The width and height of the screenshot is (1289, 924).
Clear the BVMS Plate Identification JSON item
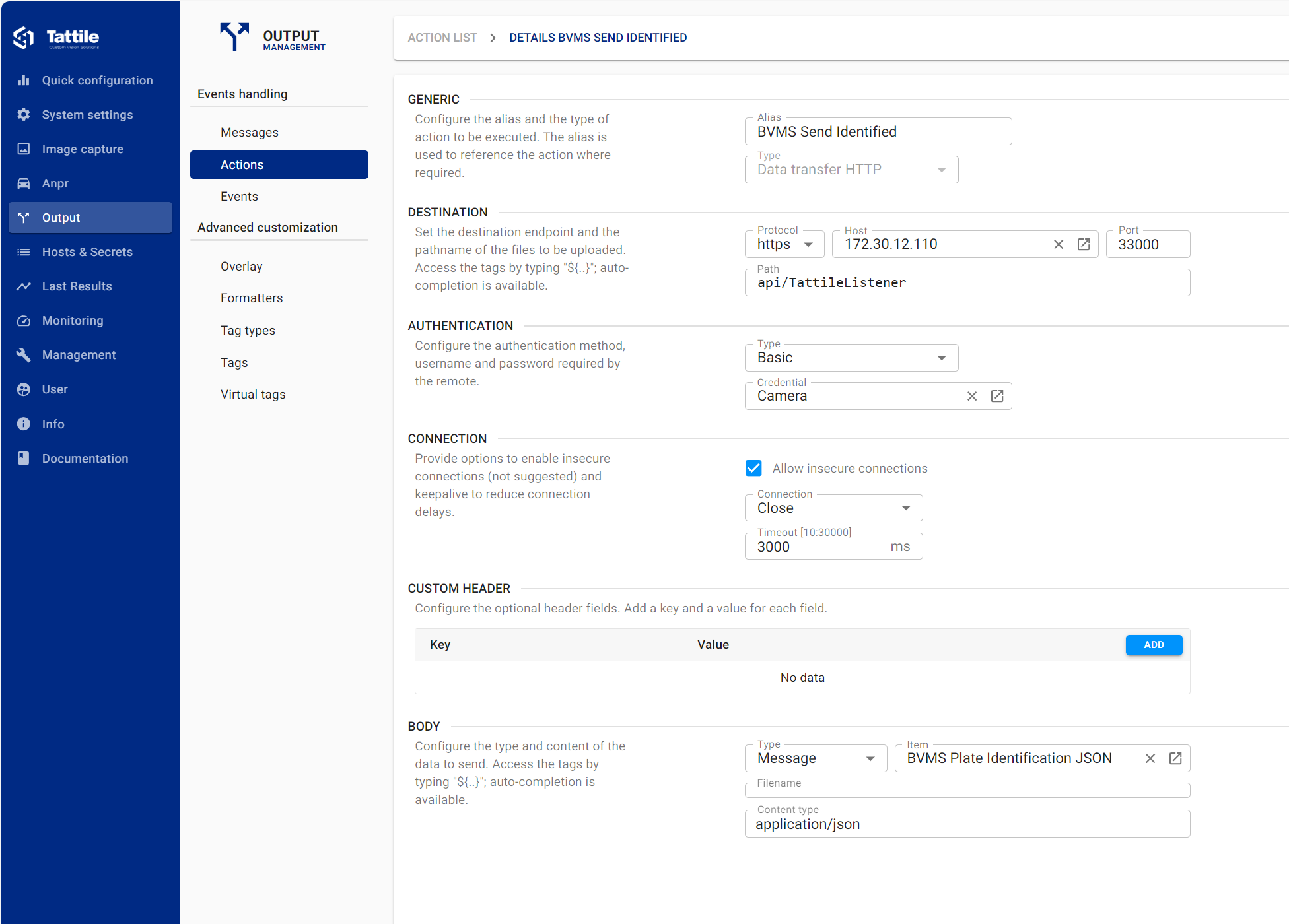(1150, 758)
